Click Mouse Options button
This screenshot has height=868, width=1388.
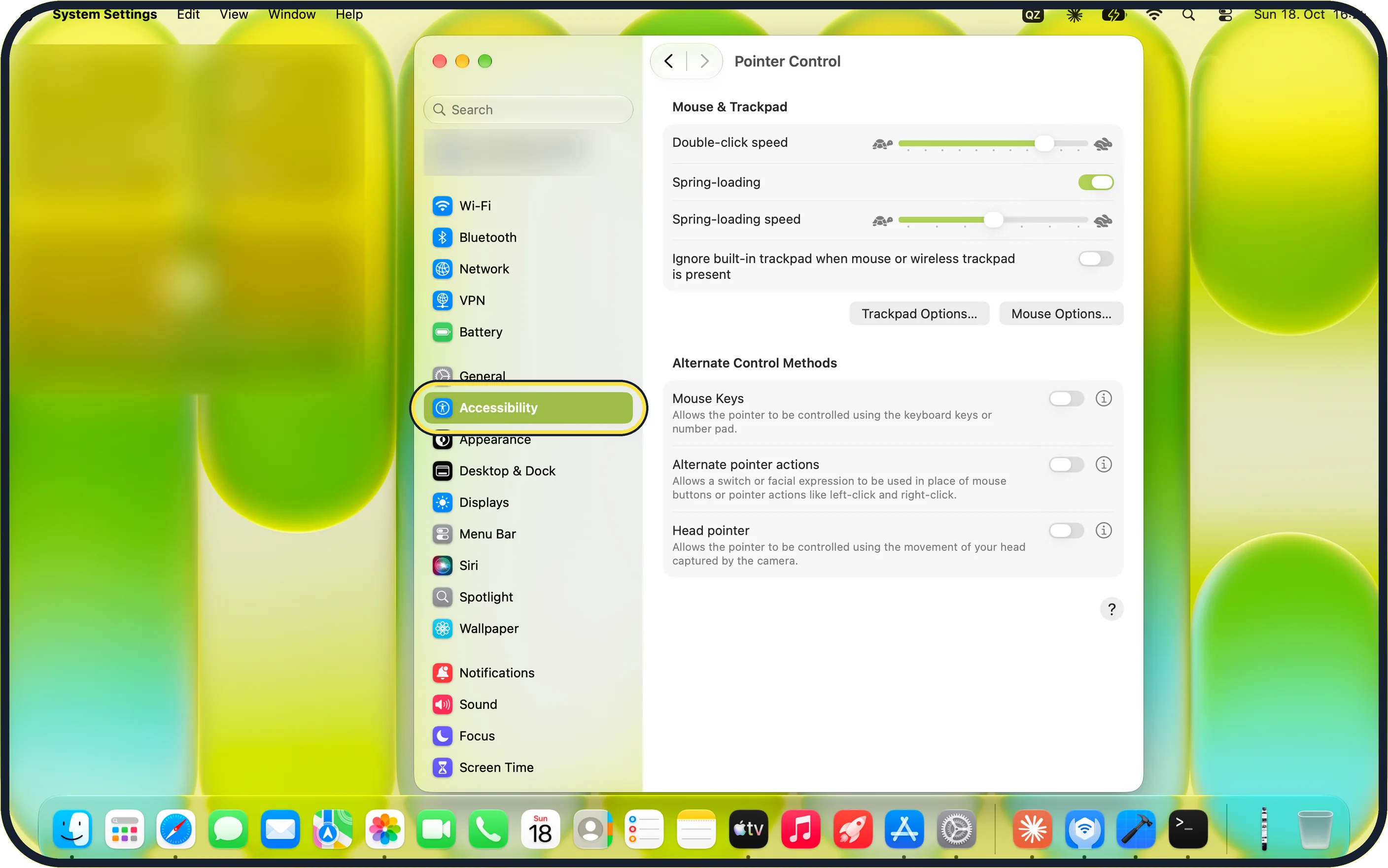click(1061, 314)
